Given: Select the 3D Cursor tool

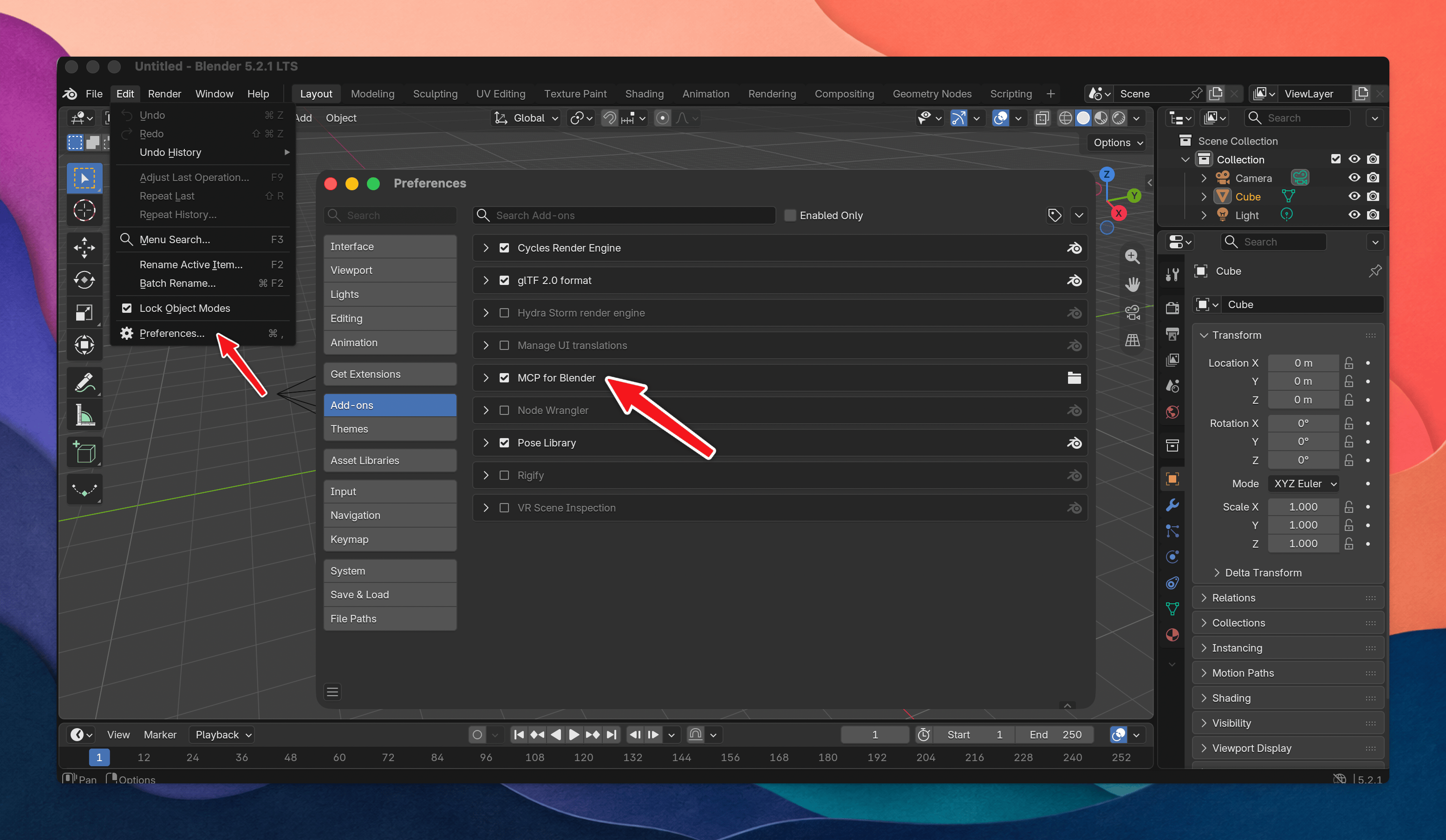Looking at the screenshot, I should coord(85,210).
